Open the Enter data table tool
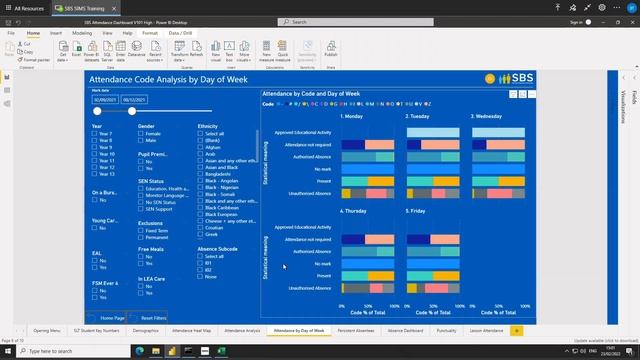This screenshot has width=640, height=360. (x=120, y=51)
